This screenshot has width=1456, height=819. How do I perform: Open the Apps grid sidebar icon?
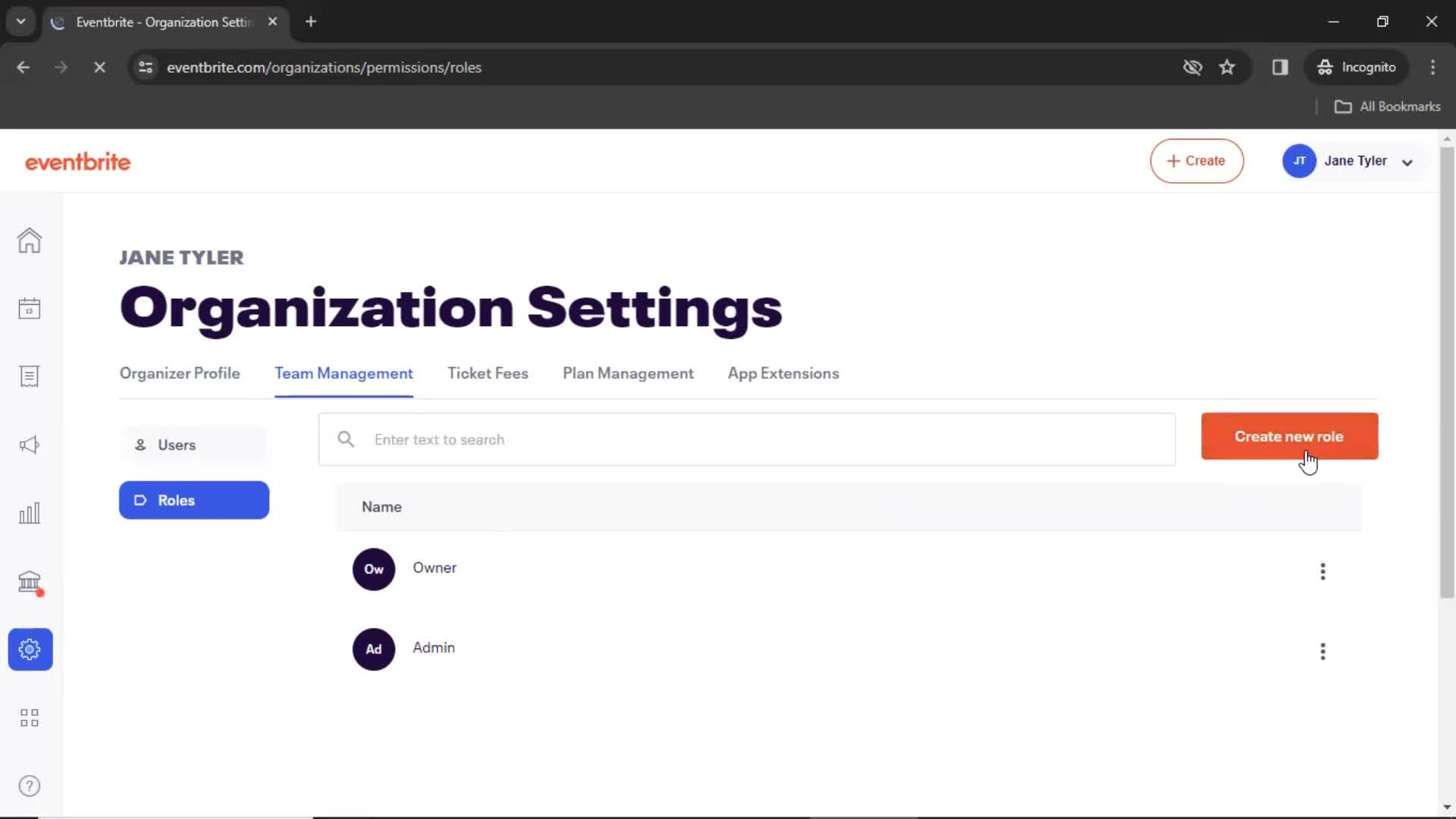point(30,717)
